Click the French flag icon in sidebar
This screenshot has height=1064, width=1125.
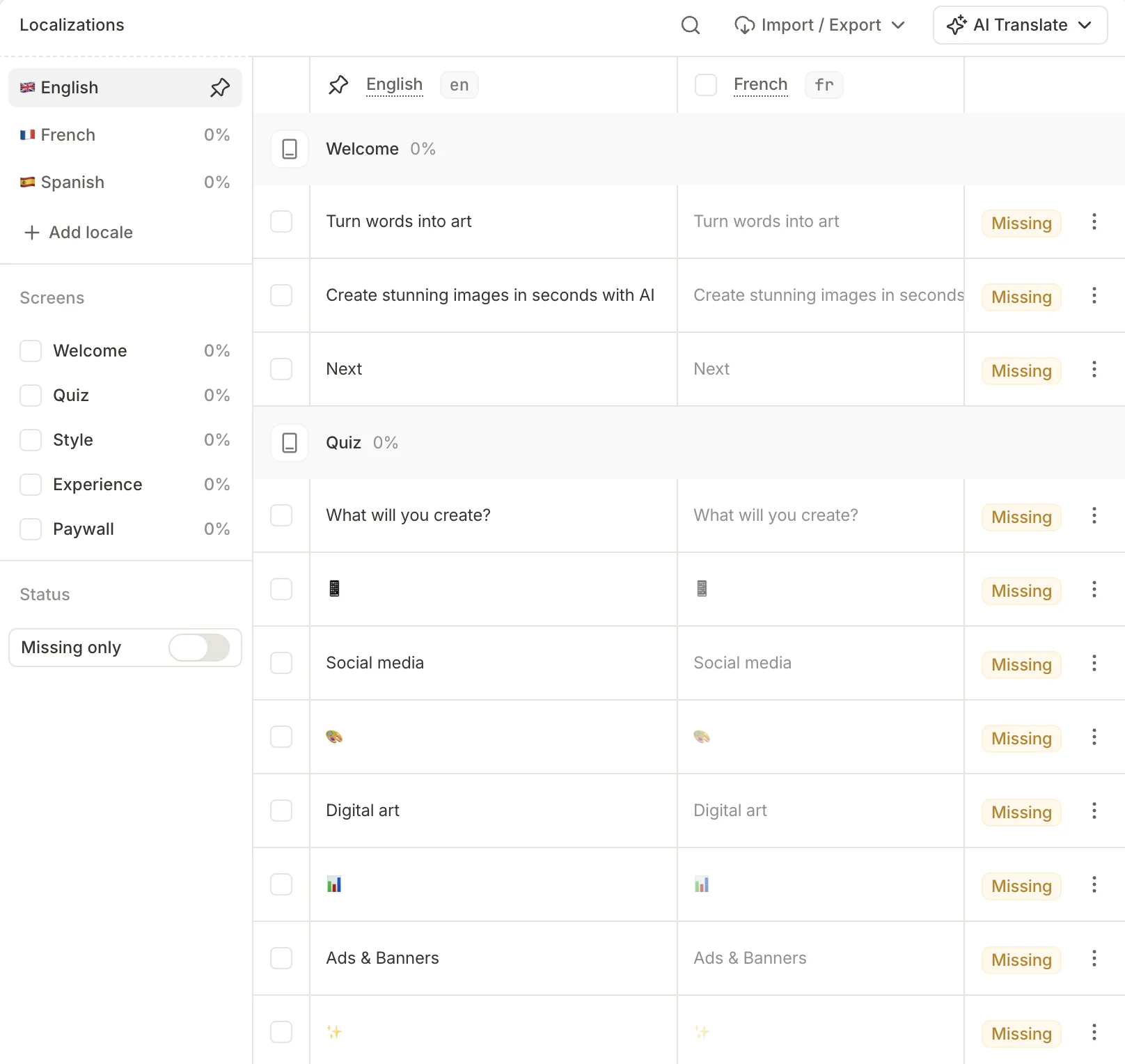(28, 135)
